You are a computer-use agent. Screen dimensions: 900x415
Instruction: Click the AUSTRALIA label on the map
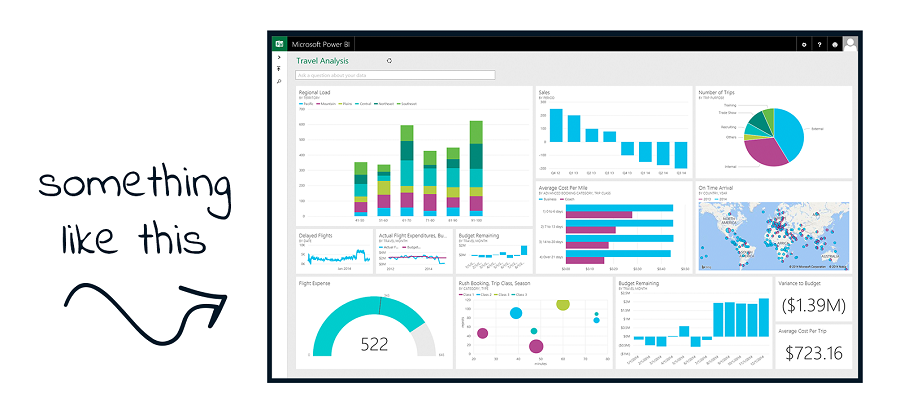pos(831,255)
